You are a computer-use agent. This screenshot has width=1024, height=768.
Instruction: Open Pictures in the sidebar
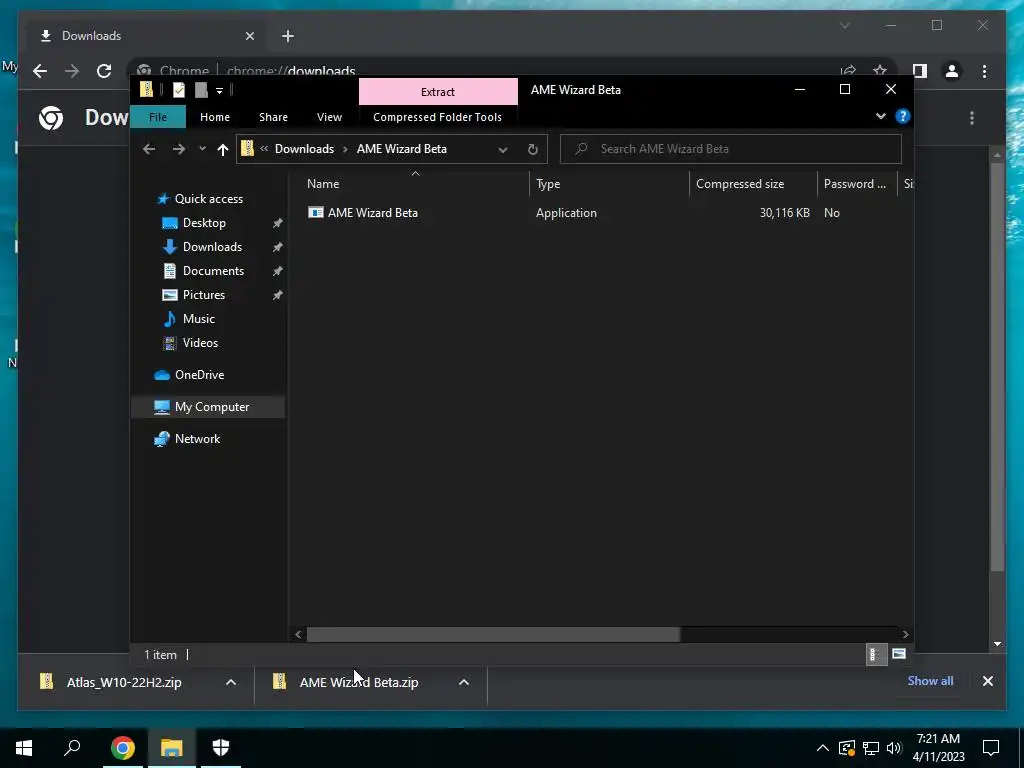click(x=204, y=295)
